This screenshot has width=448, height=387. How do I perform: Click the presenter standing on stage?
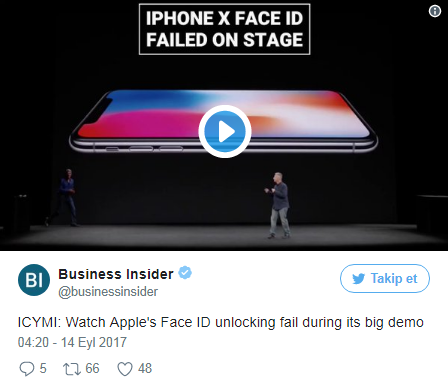tap(279, 205)
